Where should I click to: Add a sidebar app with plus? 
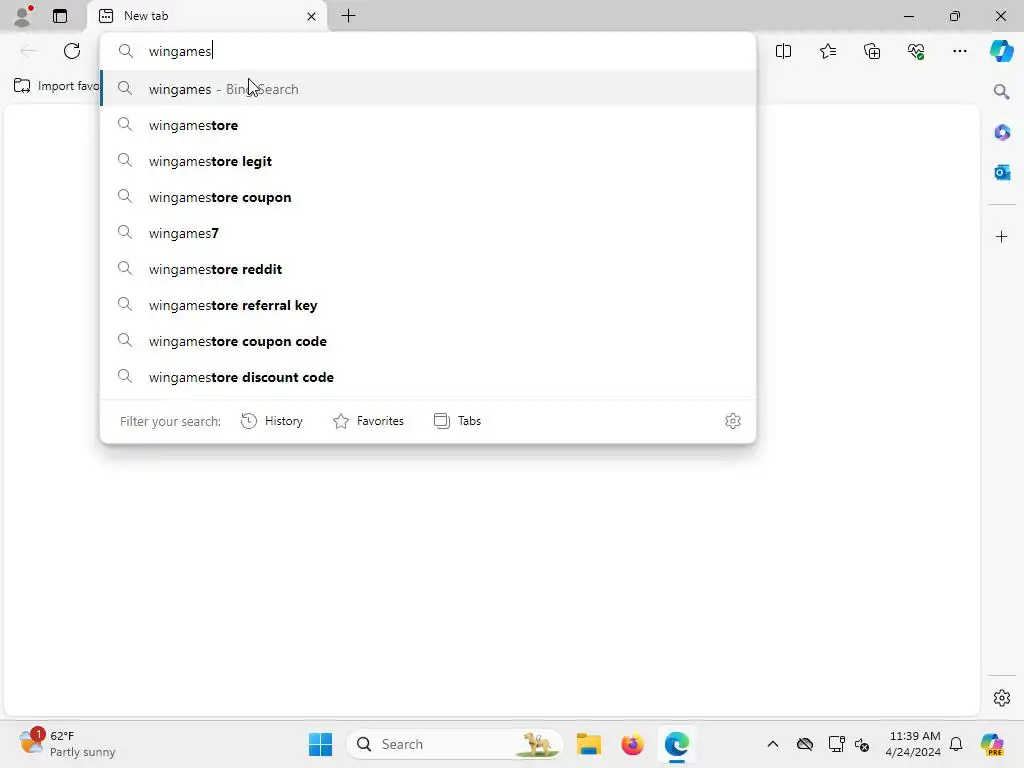[1002, 236]
